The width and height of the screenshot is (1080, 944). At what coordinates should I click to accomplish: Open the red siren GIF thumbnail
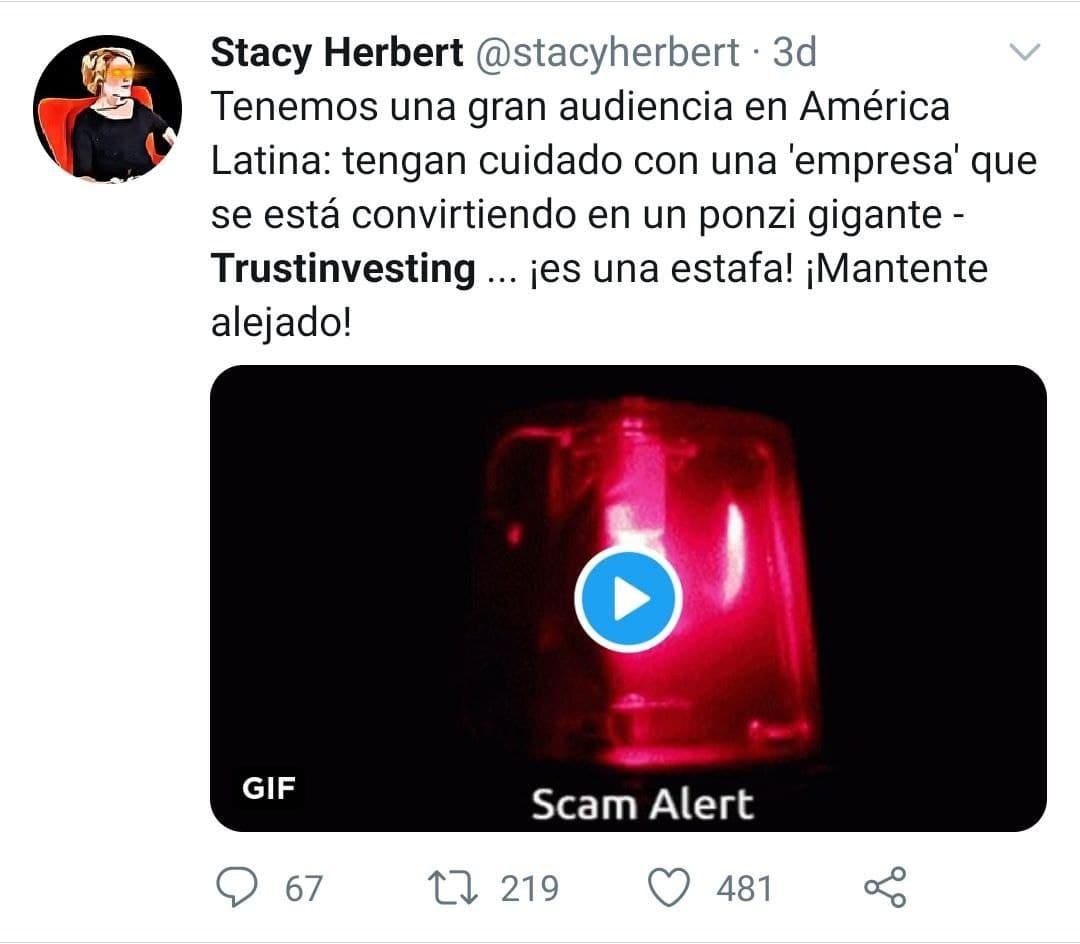[x=628, y=598]
